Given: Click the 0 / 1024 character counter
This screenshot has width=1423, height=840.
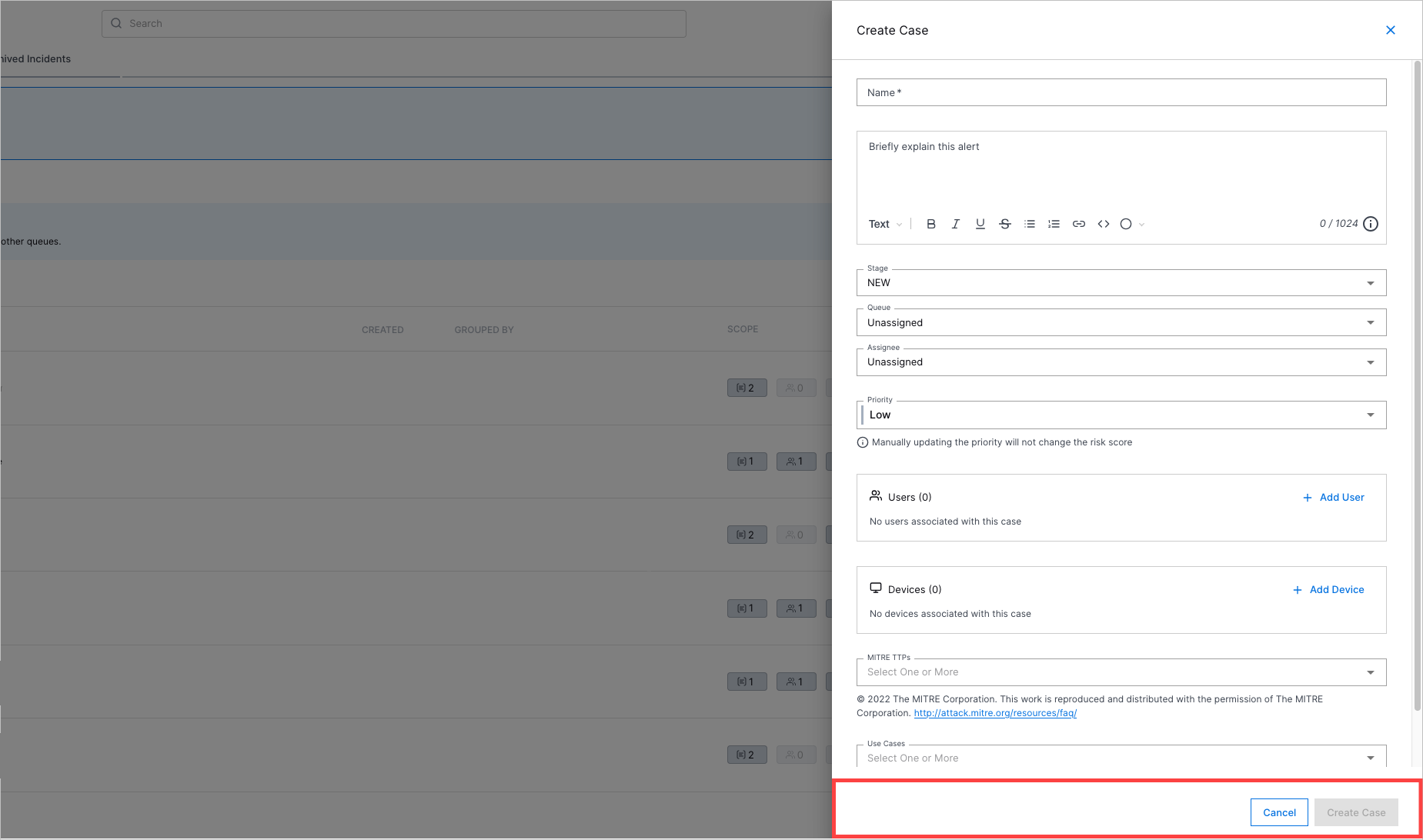Looking at the screenshot, I should pos(1338,224).
